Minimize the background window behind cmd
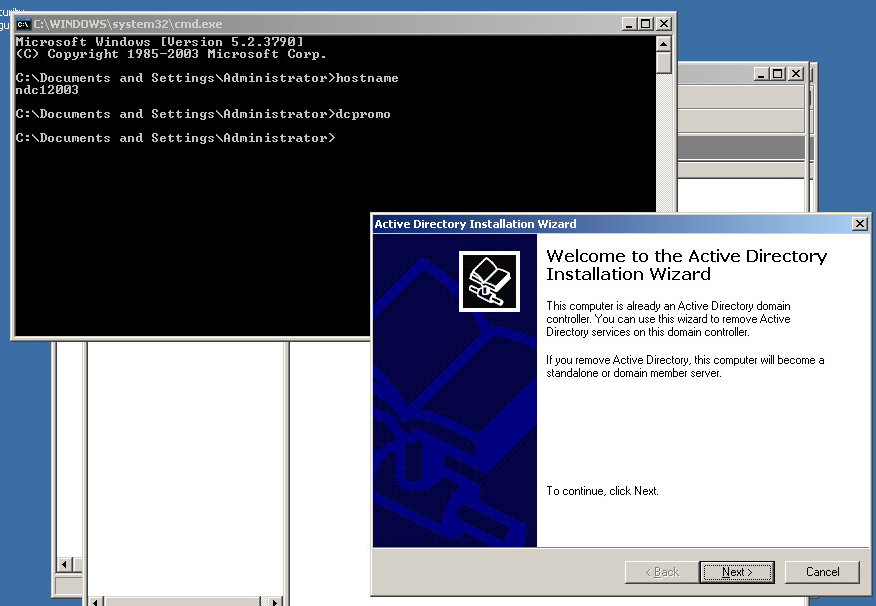Screen dimensions: 876x606 point(761,73)
